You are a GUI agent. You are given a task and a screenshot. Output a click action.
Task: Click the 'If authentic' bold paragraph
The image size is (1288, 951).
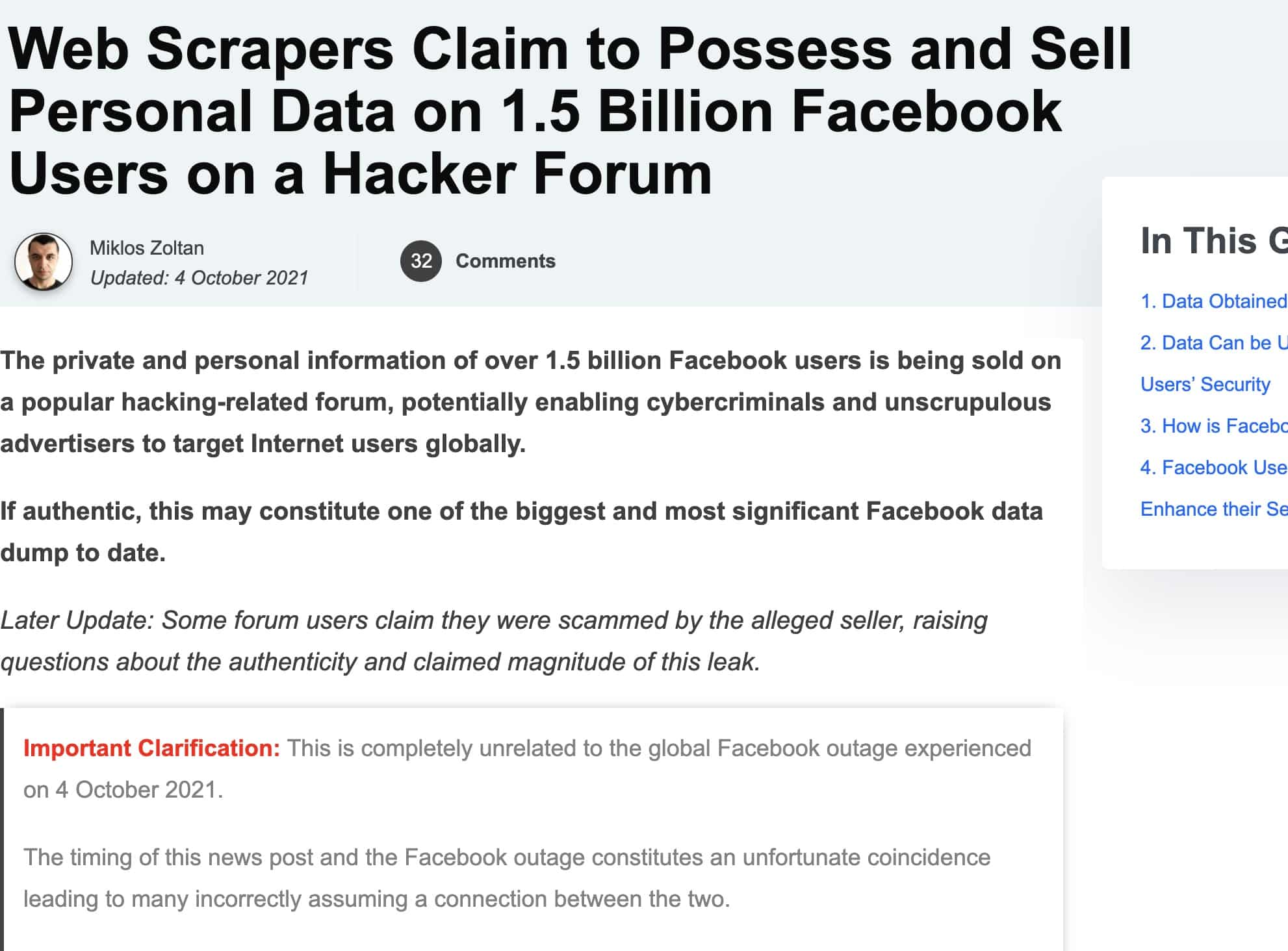[521, 532]
